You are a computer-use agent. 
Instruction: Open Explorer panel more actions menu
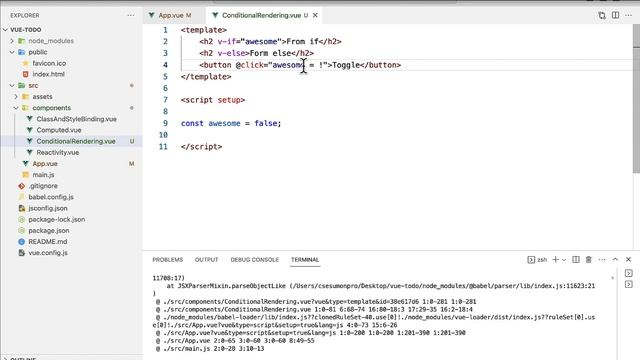click(131, 15)
